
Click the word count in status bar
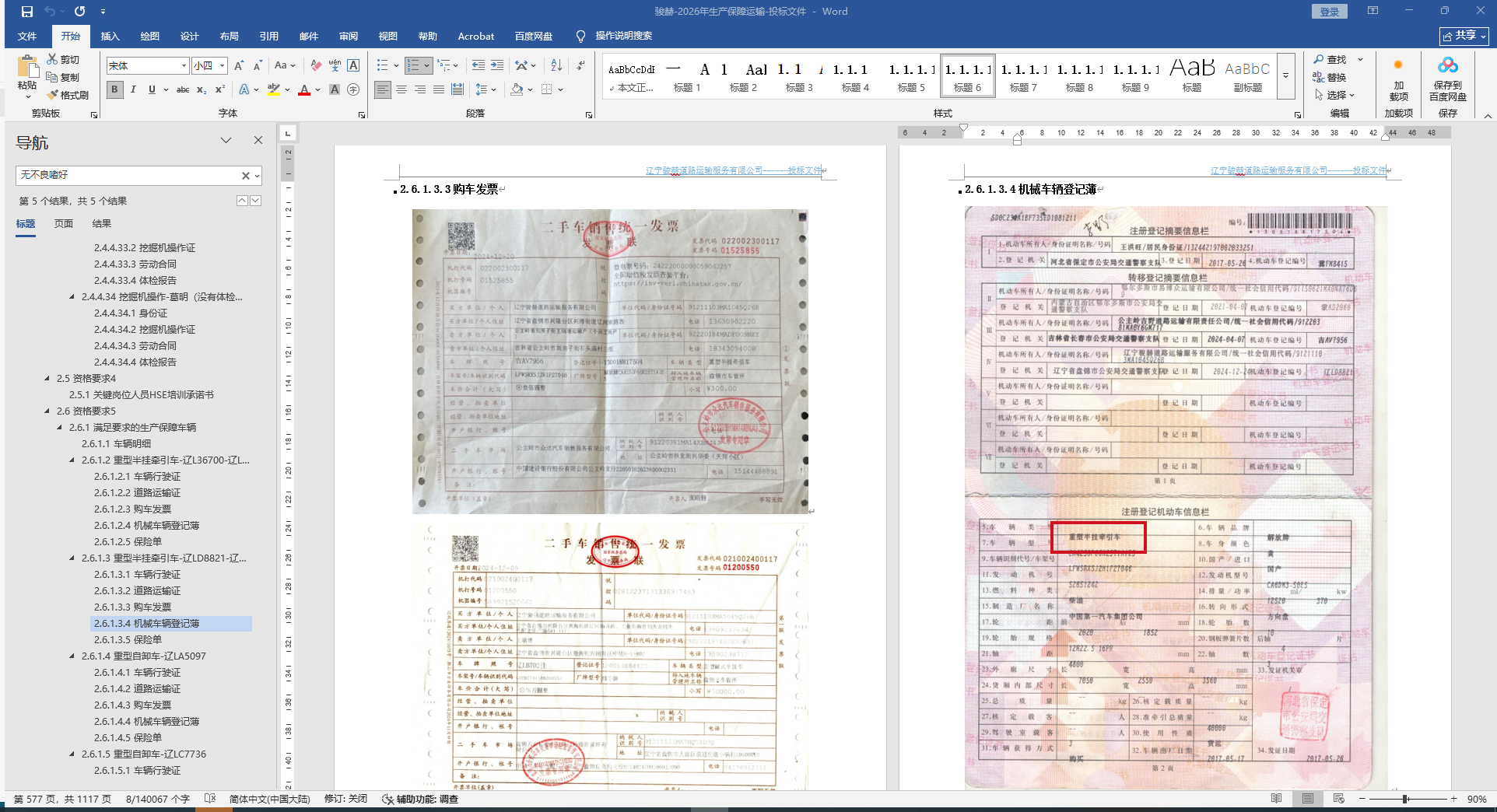[158, 799]
